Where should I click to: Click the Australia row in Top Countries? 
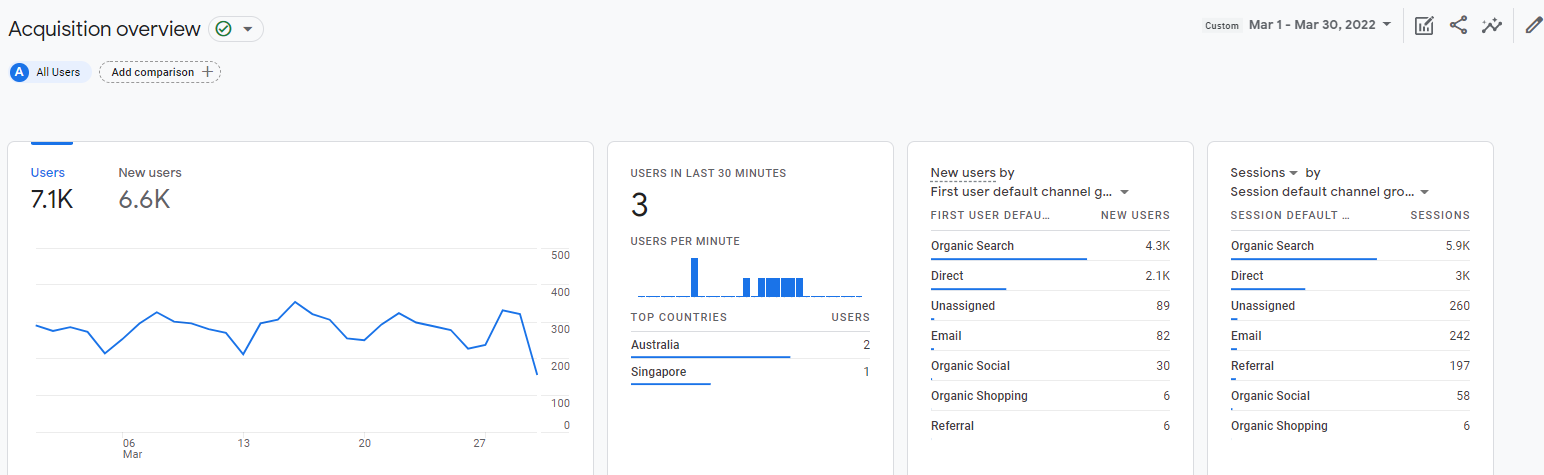(x=655, y=345)
